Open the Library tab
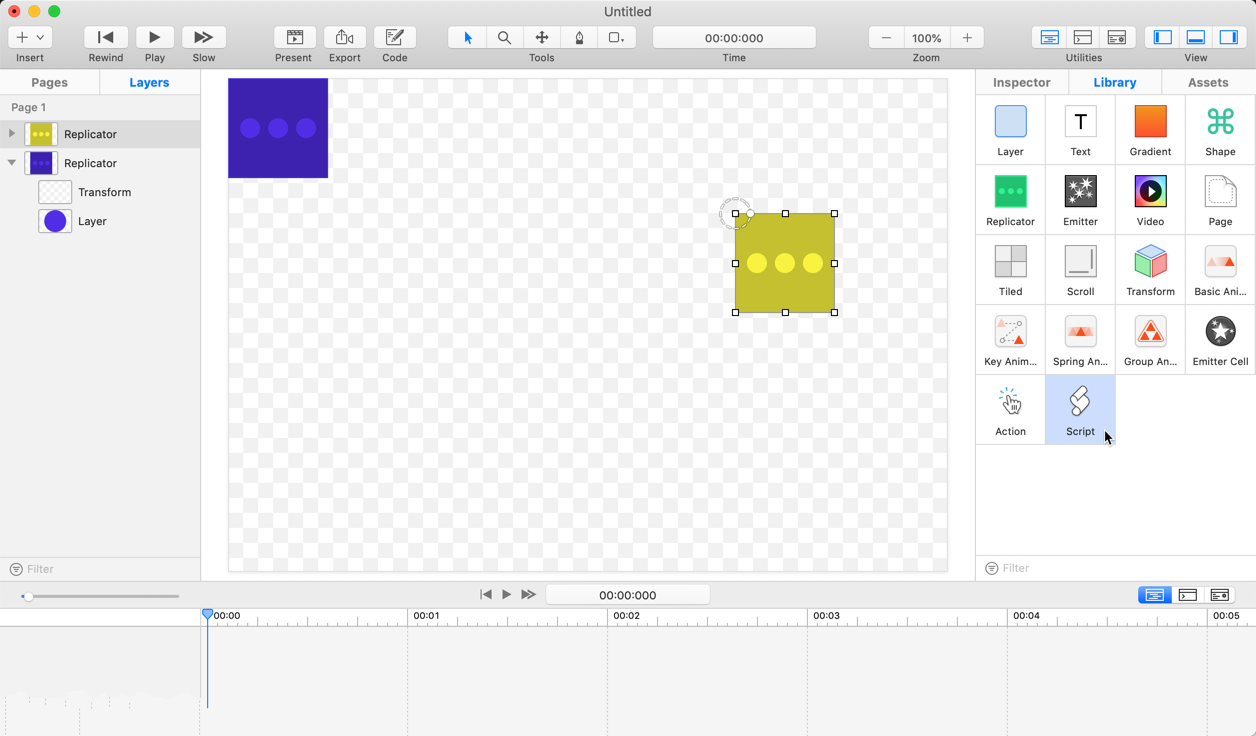This screenshot has height=736, width=1256. coord(1114,82)
